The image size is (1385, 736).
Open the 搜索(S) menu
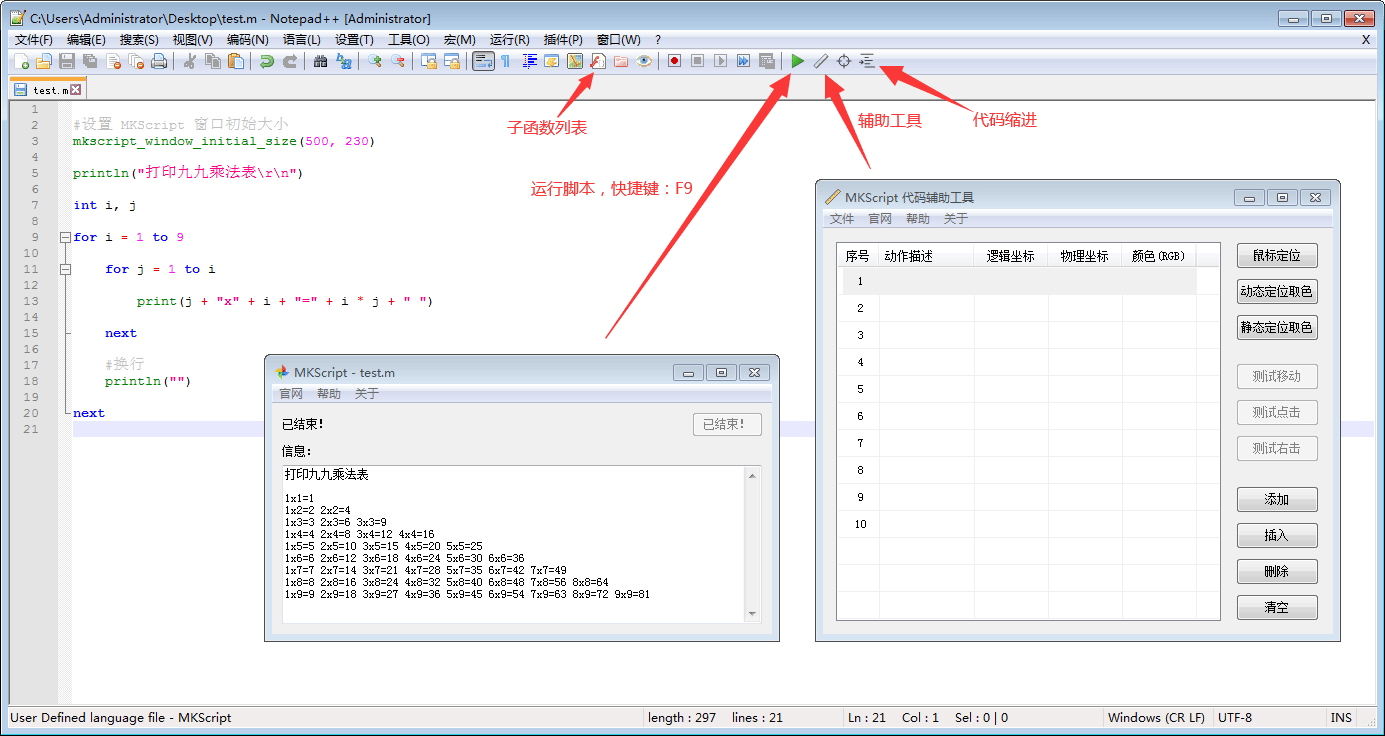coord(139,40)
